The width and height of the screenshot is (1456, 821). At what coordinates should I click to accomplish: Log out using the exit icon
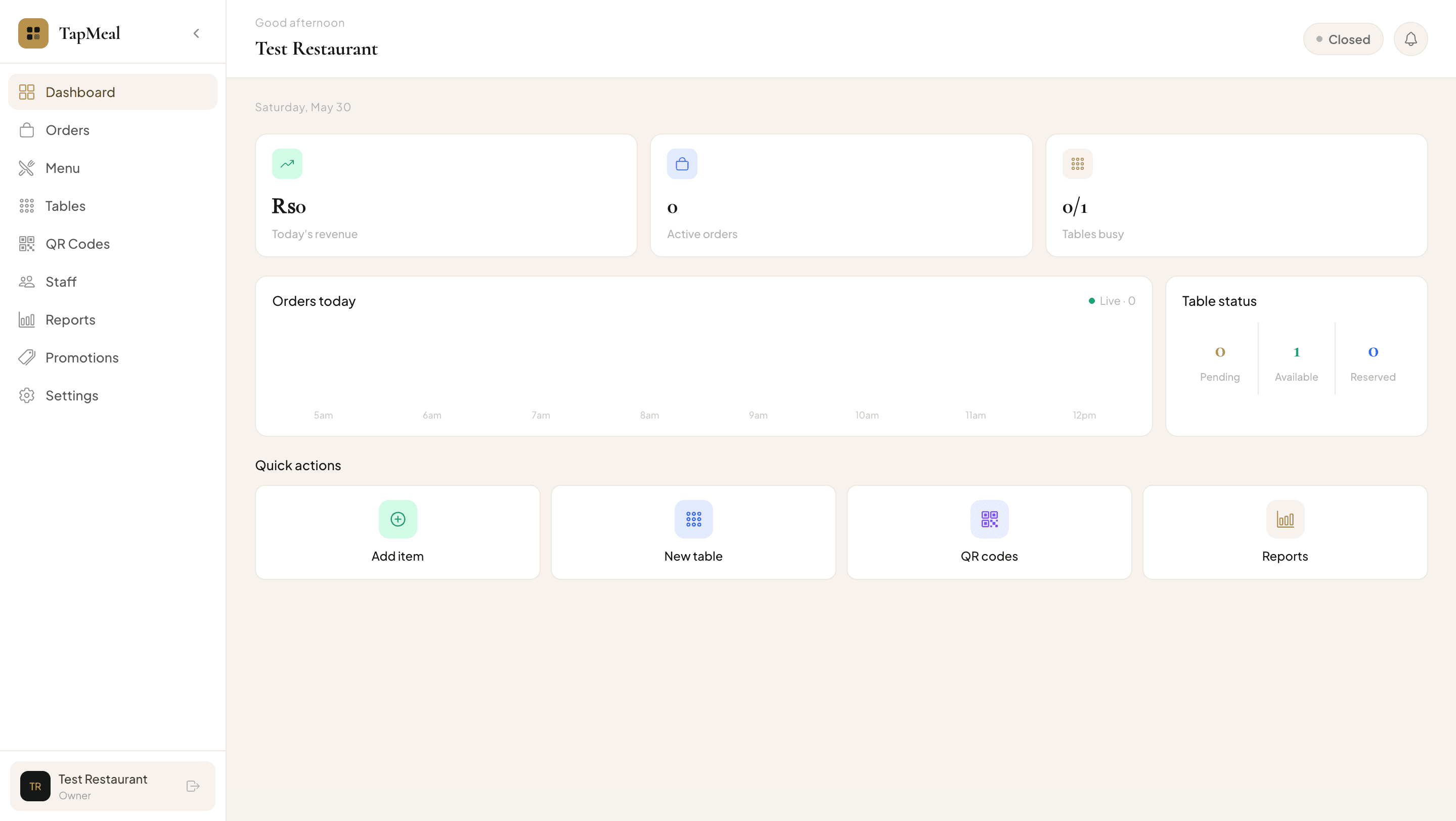[193, 786]
